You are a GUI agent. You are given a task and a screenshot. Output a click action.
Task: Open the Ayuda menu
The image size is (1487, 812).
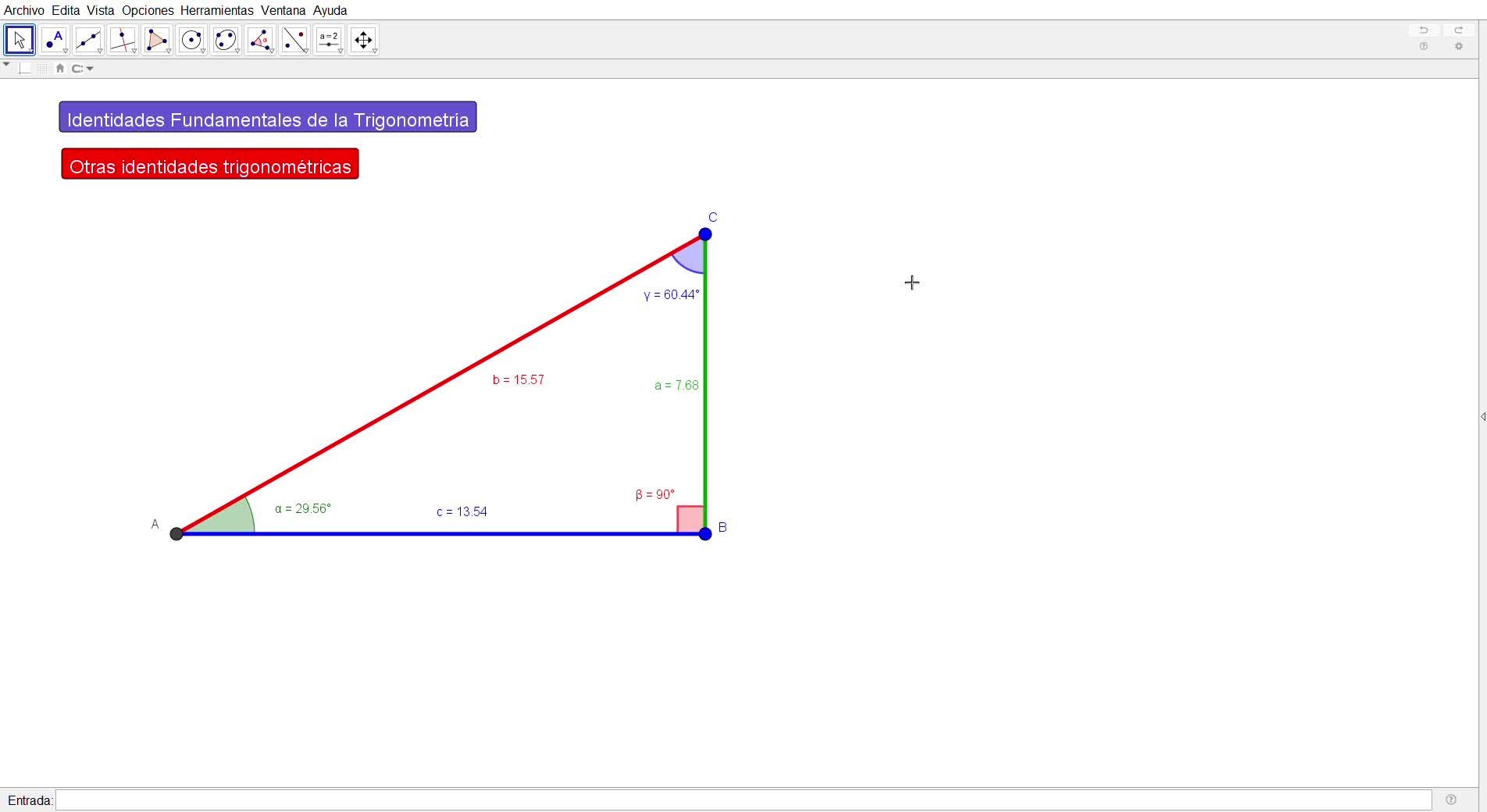(x=330, y=10)
